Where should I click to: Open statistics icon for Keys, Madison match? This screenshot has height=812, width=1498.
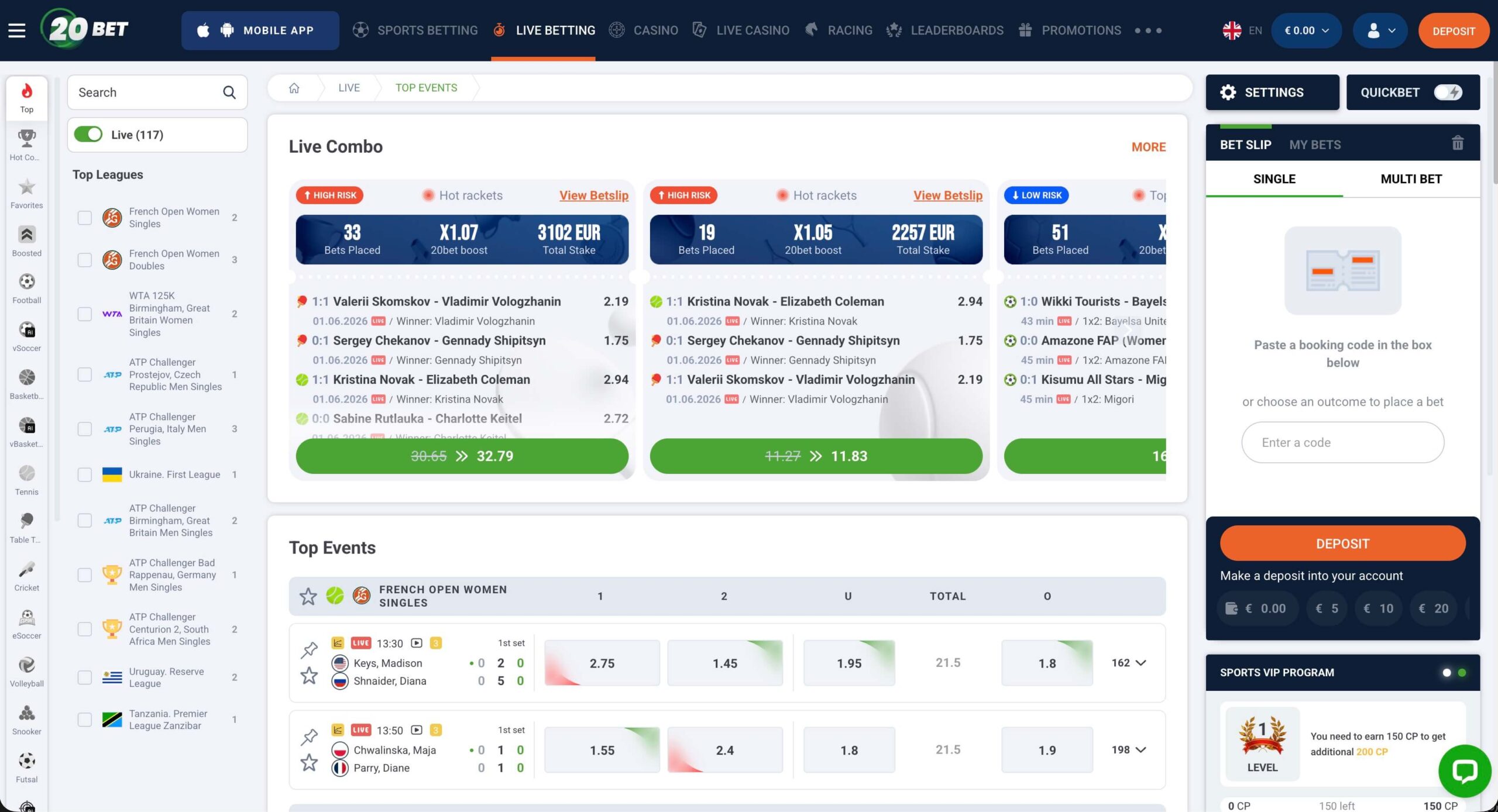(338, 643)
